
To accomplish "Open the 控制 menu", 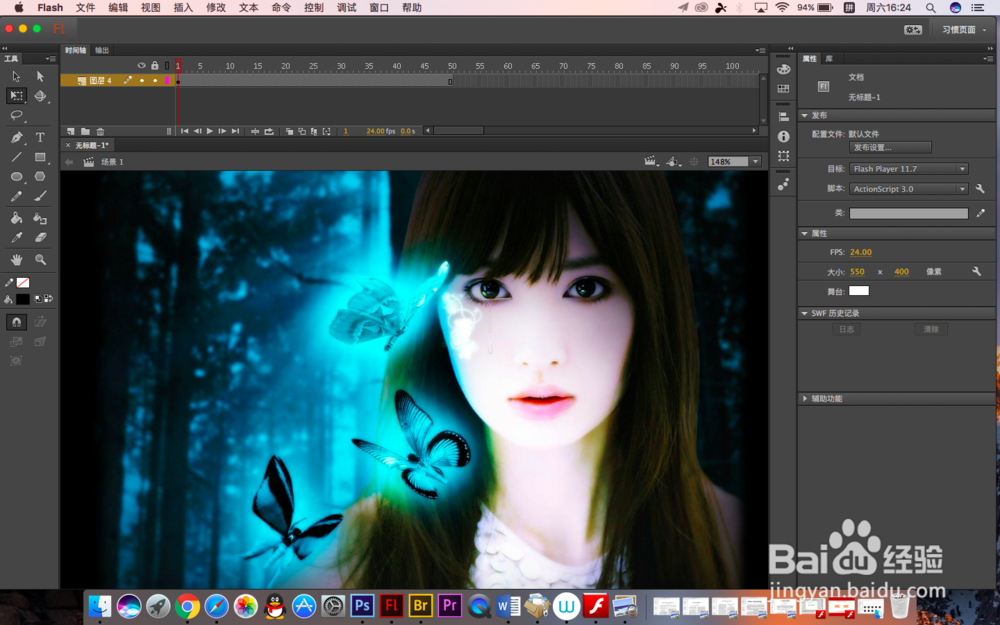I will click(313, 8).
